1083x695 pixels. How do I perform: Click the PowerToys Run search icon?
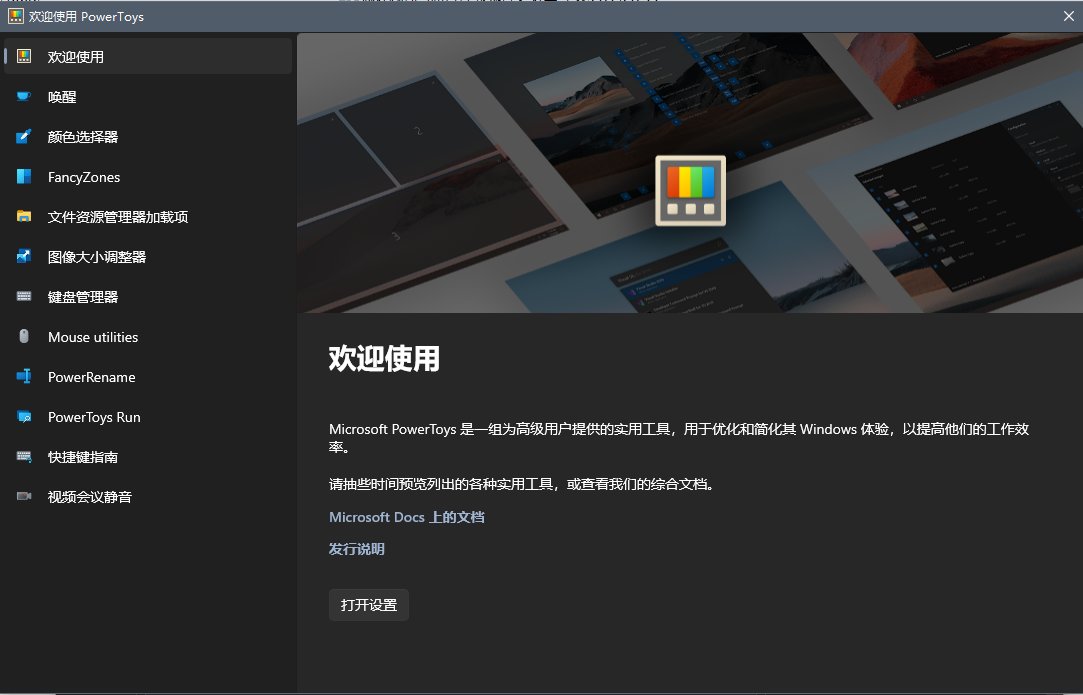pyautogui.click(x=24, y=417)
